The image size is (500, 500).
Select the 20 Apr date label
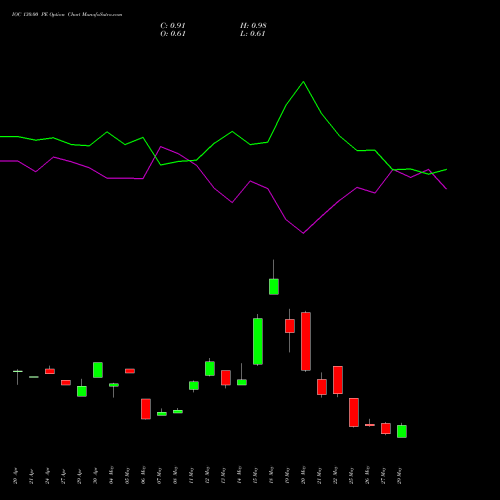[15, 476]
